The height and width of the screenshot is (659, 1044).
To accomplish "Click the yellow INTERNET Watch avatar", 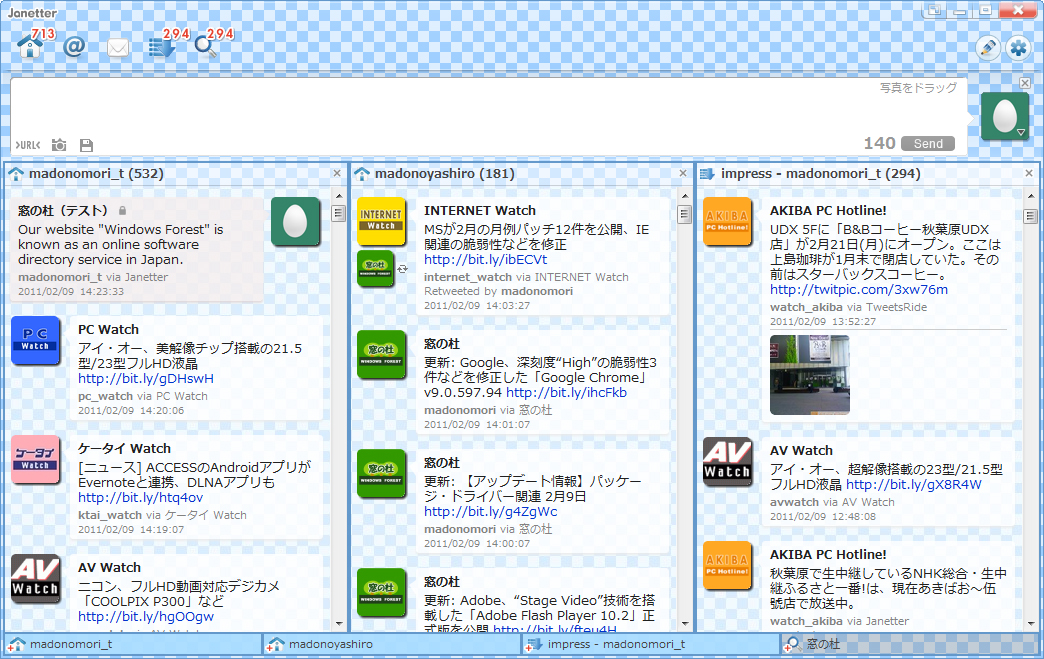I will point(381,222).
